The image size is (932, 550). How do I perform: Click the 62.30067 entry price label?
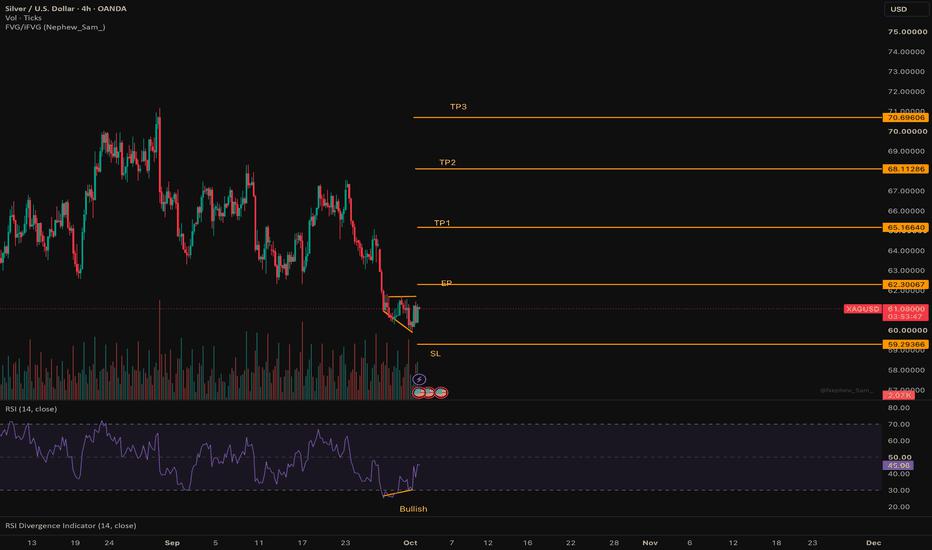click(906, 284)
